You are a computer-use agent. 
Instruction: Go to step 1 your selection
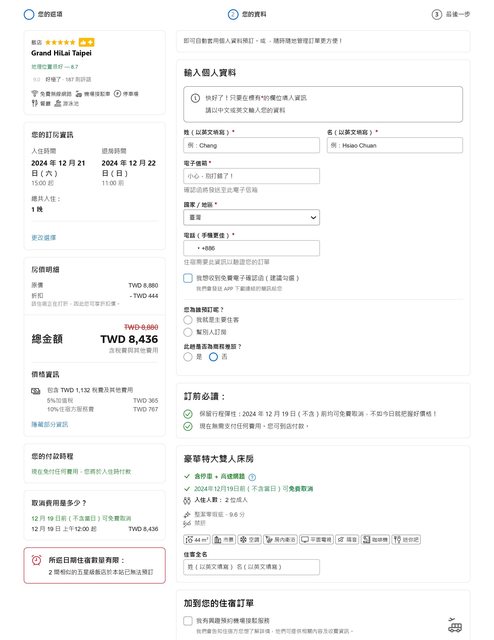(43, 14)
